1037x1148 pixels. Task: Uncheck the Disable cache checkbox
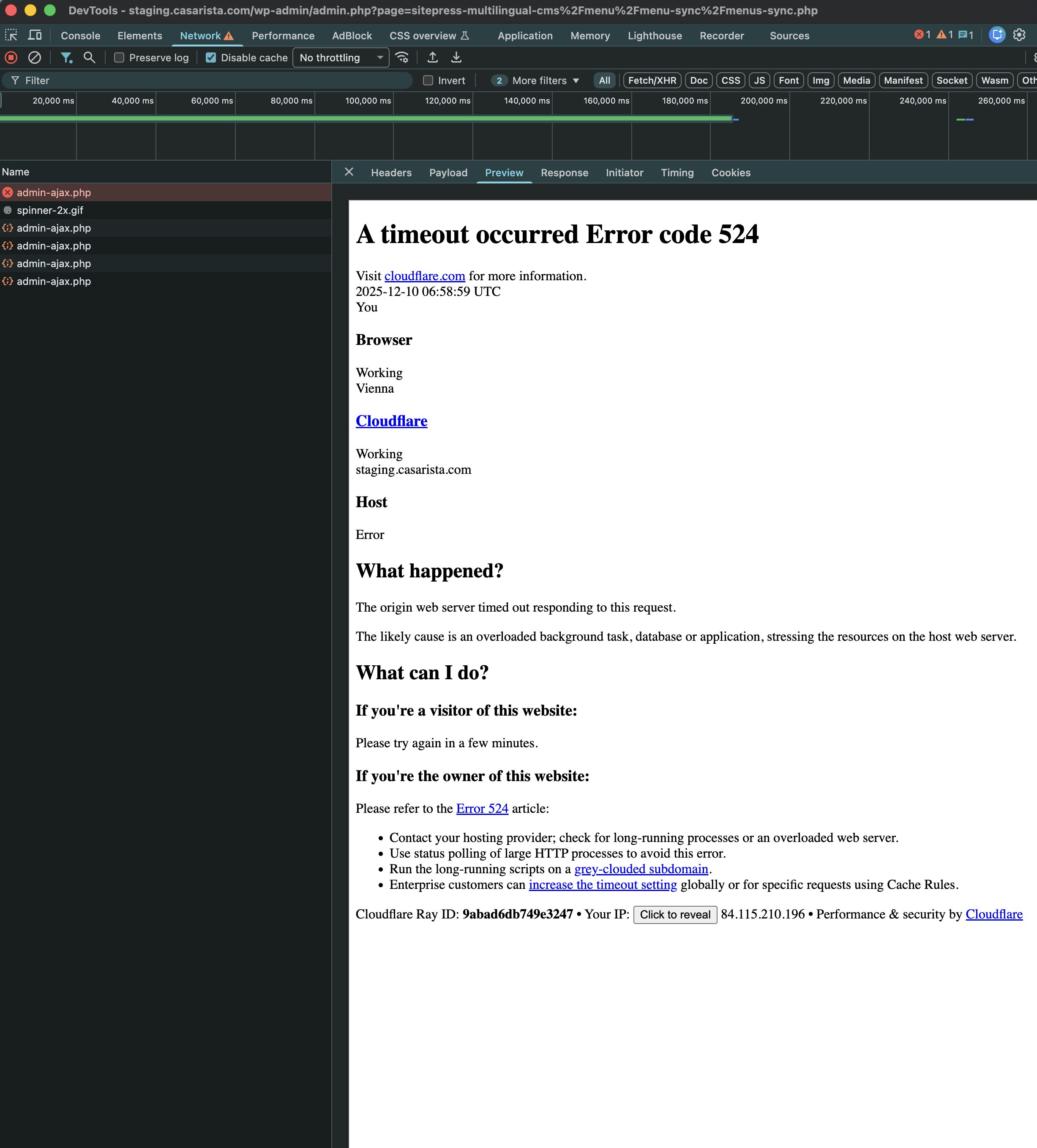click(210, 57)
